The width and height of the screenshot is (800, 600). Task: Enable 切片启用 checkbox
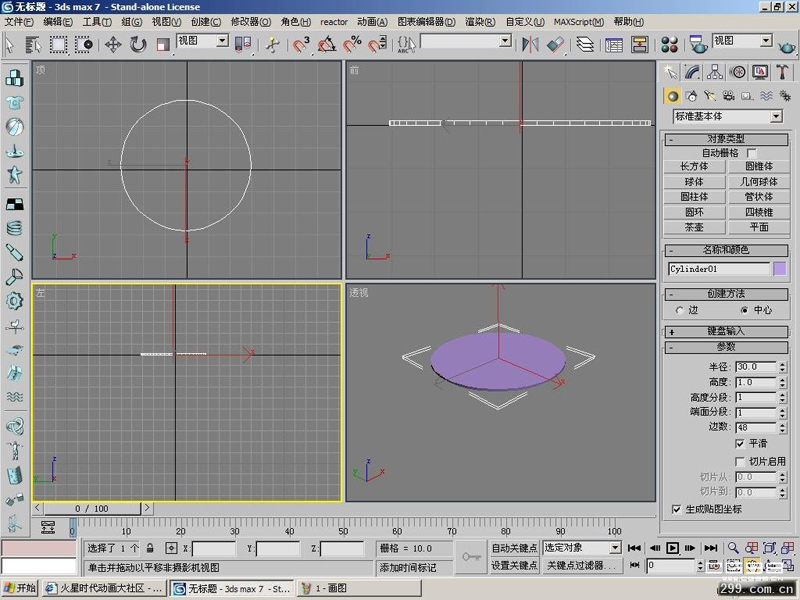[740, 461]
